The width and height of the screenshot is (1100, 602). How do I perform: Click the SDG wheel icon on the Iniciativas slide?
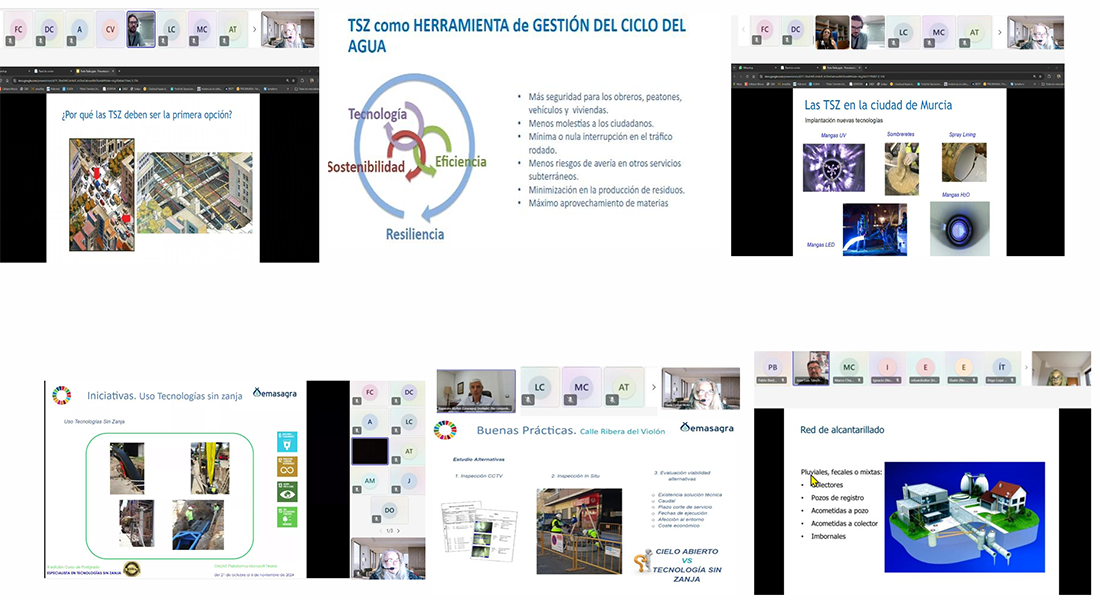point(62,396)
